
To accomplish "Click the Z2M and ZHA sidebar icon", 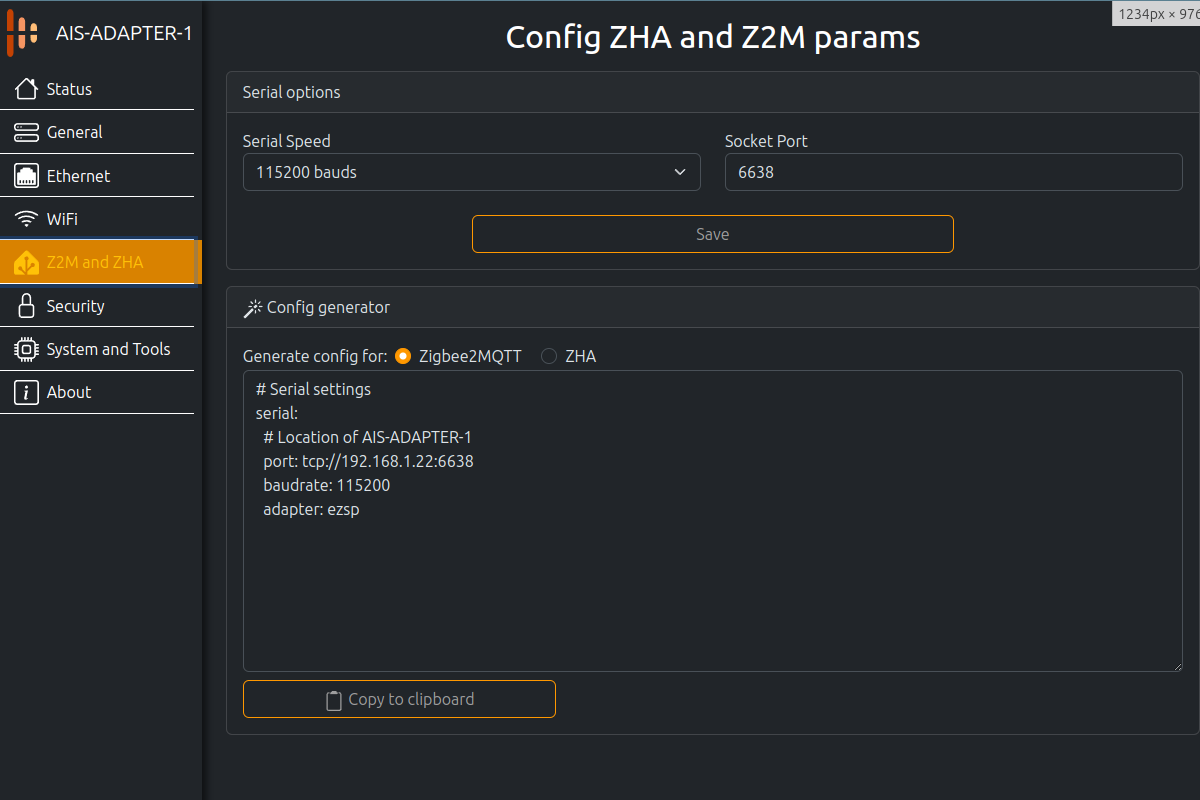I will pyautogui.click(x=27, y=263).
